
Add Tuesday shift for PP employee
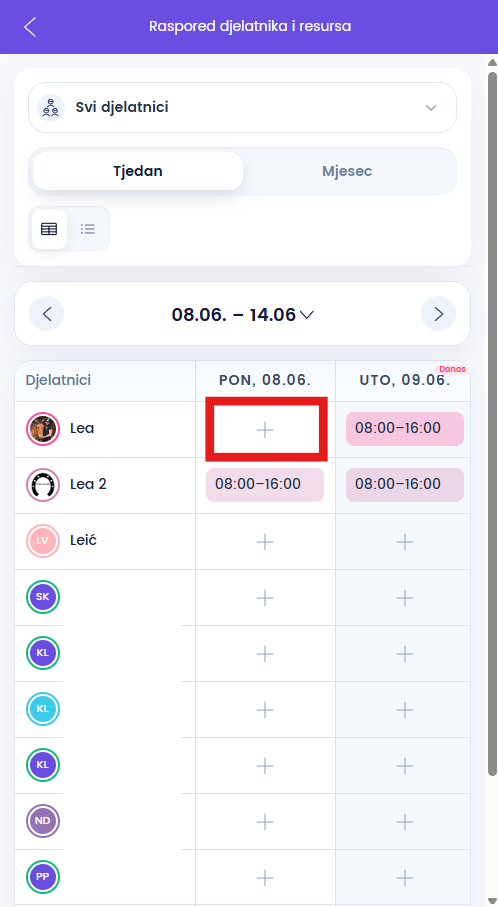pyautogui.click(x=405, y=877)
